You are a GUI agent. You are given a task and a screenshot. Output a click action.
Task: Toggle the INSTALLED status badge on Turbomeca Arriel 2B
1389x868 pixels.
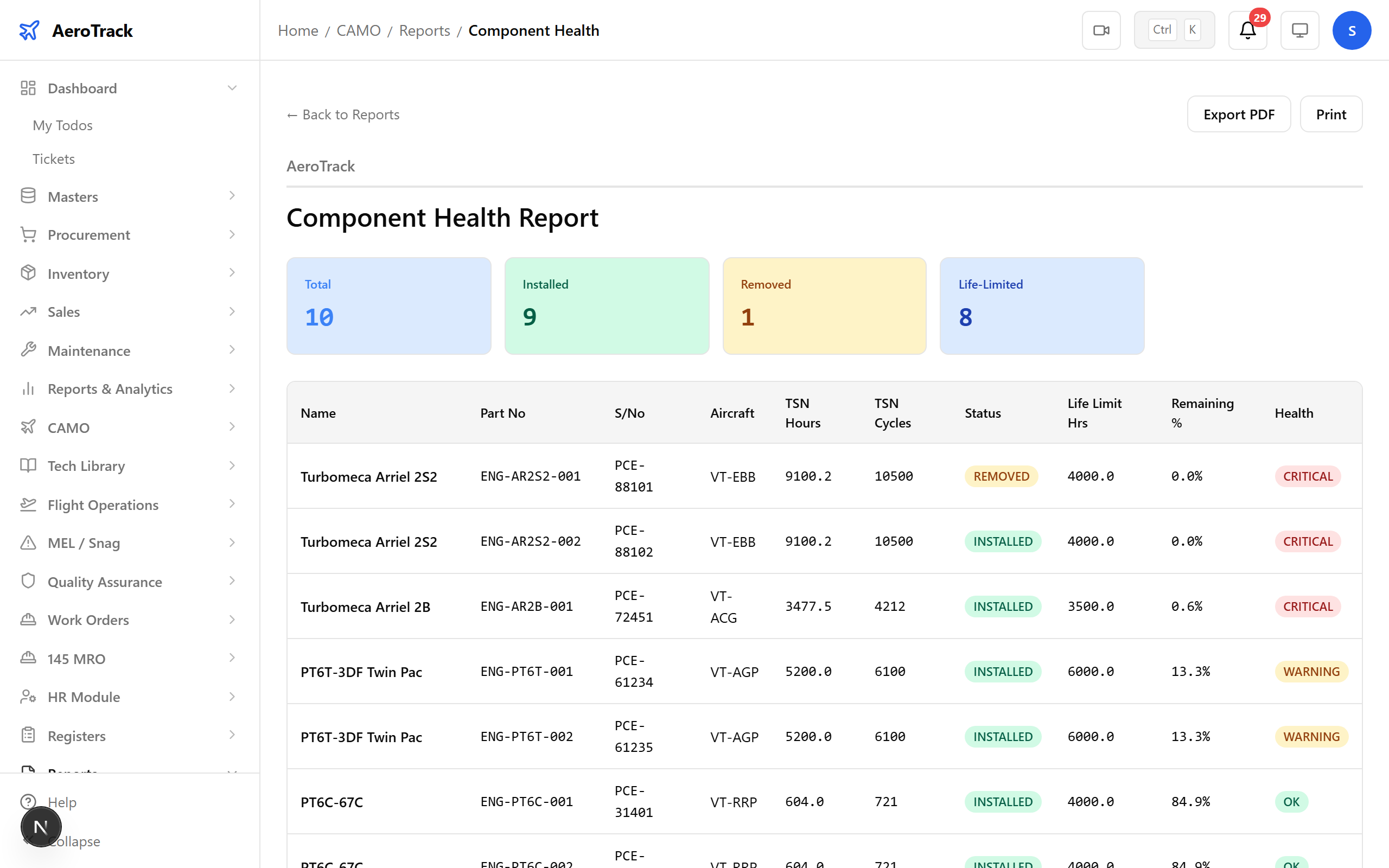[1002, 606]
